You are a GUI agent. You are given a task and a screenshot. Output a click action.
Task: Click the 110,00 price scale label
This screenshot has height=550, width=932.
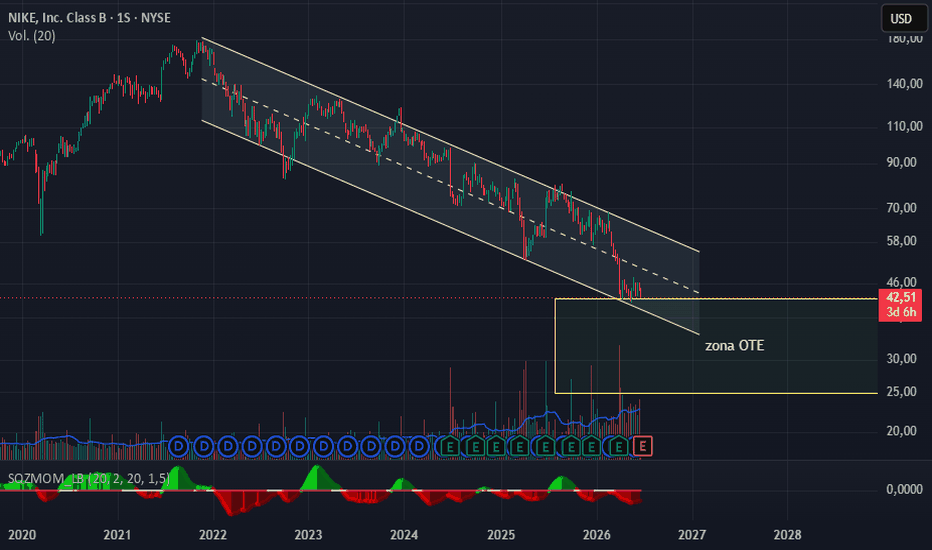(x=905, y=126)
